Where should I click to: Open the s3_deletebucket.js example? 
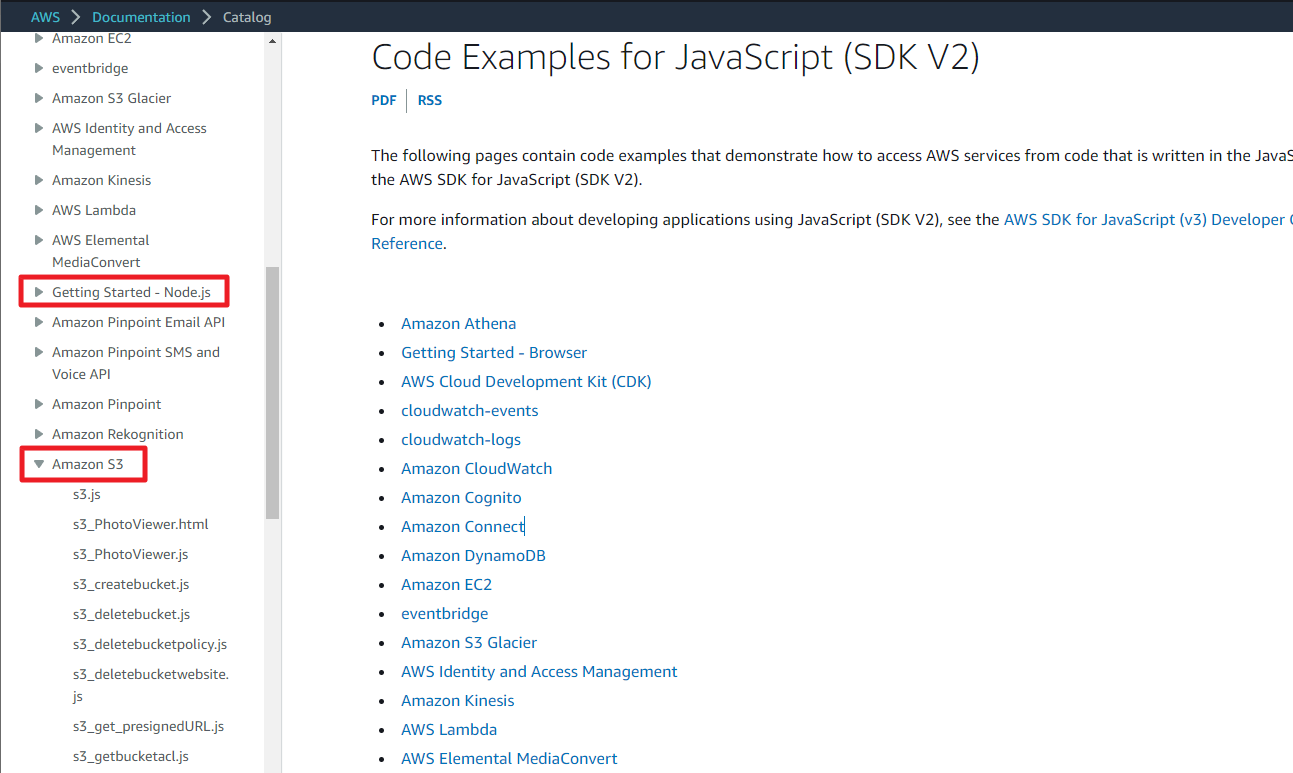click(x=131, y=614)
